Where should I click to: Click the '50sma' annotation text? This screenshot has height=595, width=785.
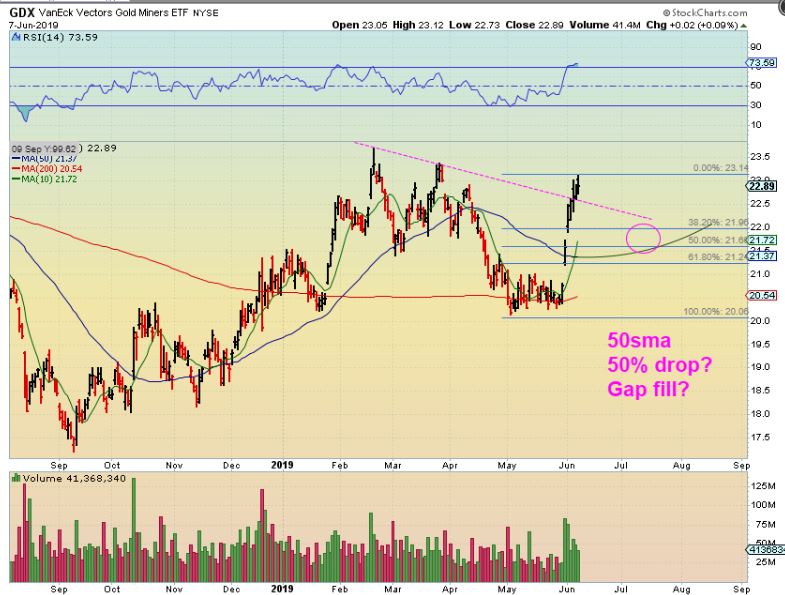pyautogui.click(x=639, y=341)
